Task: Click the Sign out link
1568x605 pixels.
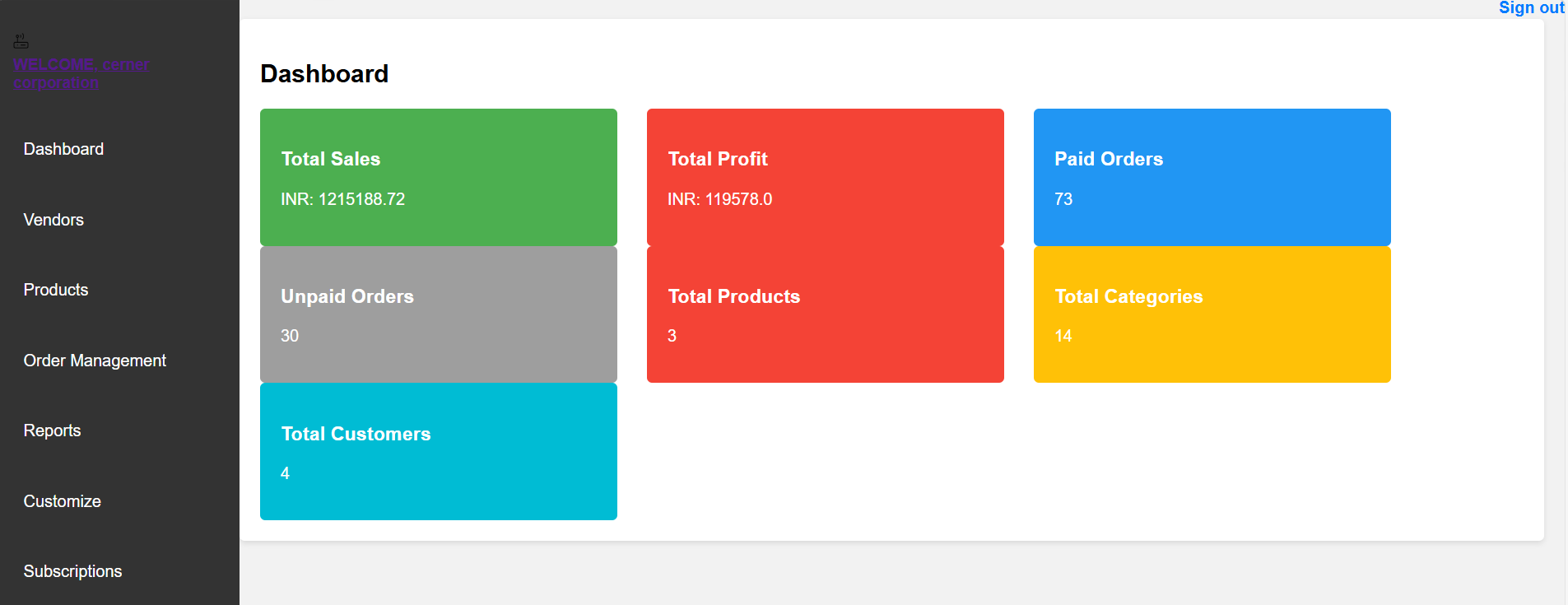Action: 1530,8
